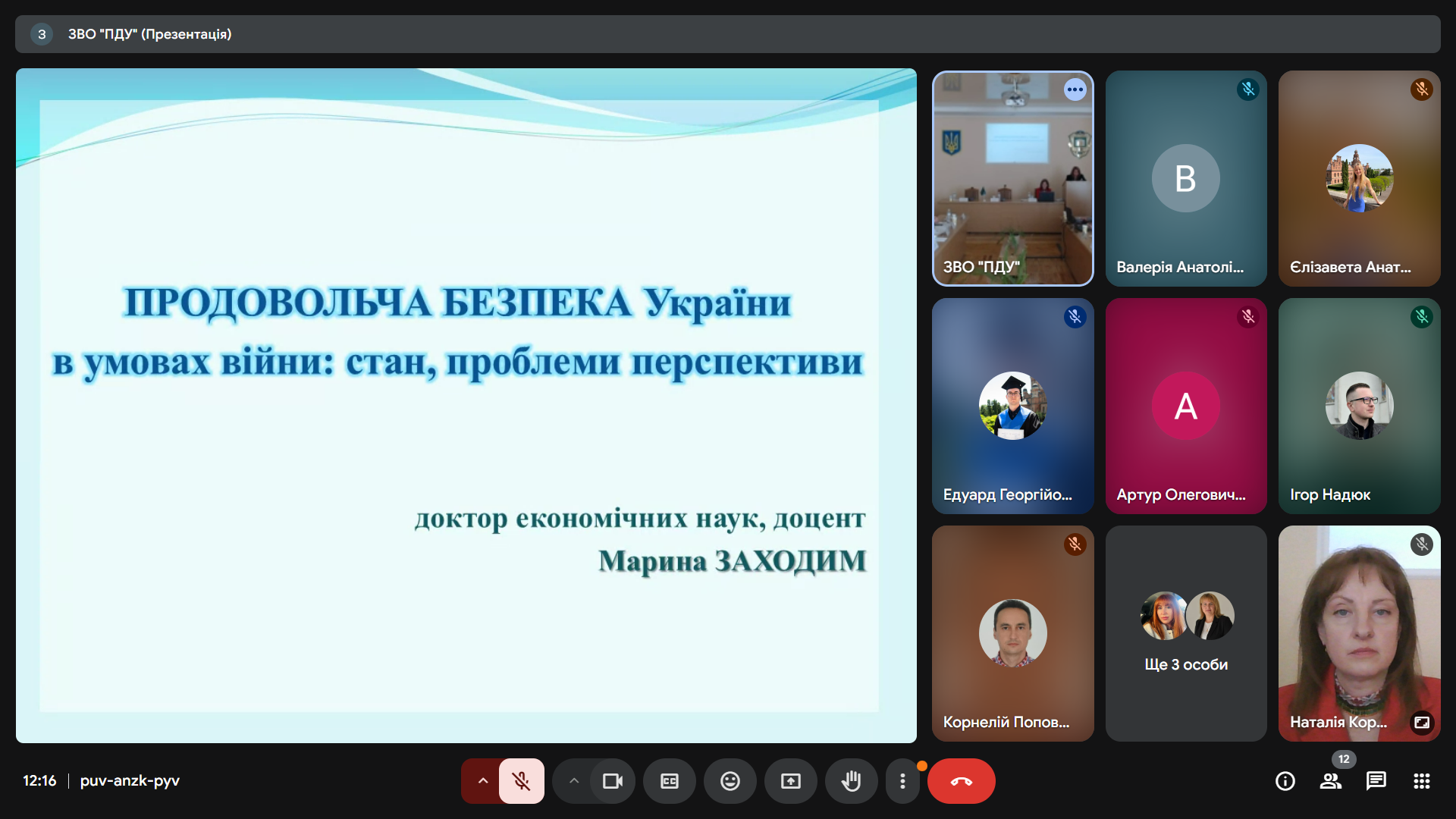Screen dimensions: 1456x819
Task: Turn on closed captions
Action: (x=670, y=781)
